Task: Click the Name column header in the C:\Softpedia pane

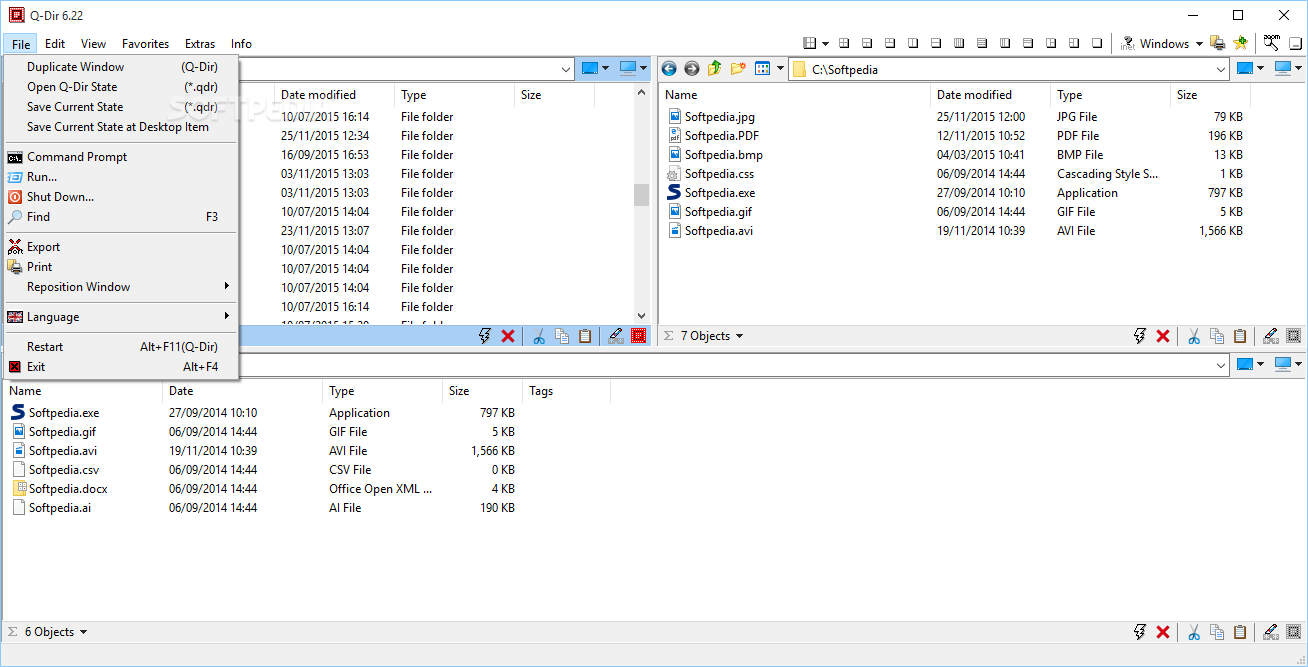Action: [x=794, y=95]
